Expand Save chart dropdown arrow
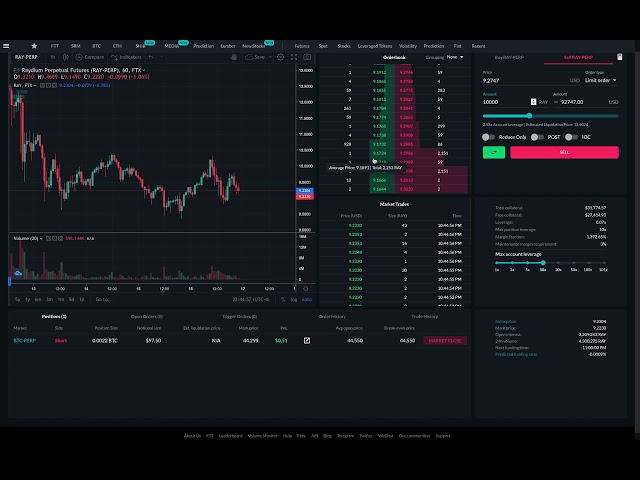This screenshot has width=640, height=480. [270, 57]
